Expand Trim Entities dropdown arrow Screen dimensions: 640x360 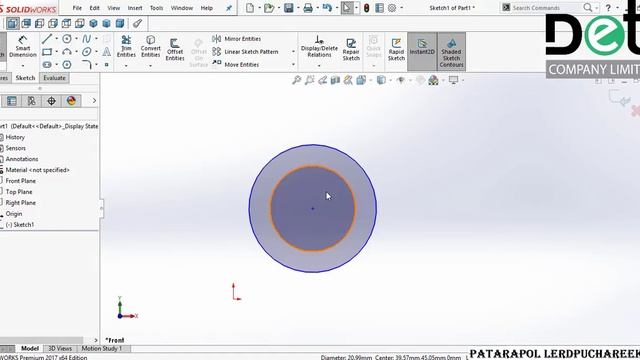point(126,65)
